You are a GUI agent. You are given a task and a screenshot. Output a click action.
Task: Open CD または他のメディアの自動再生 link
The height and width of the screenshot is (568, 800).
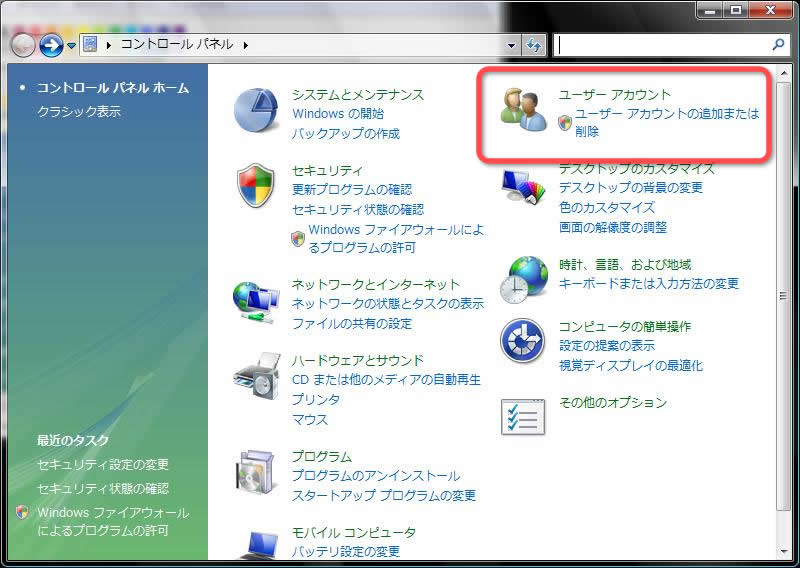pos(386,380)
